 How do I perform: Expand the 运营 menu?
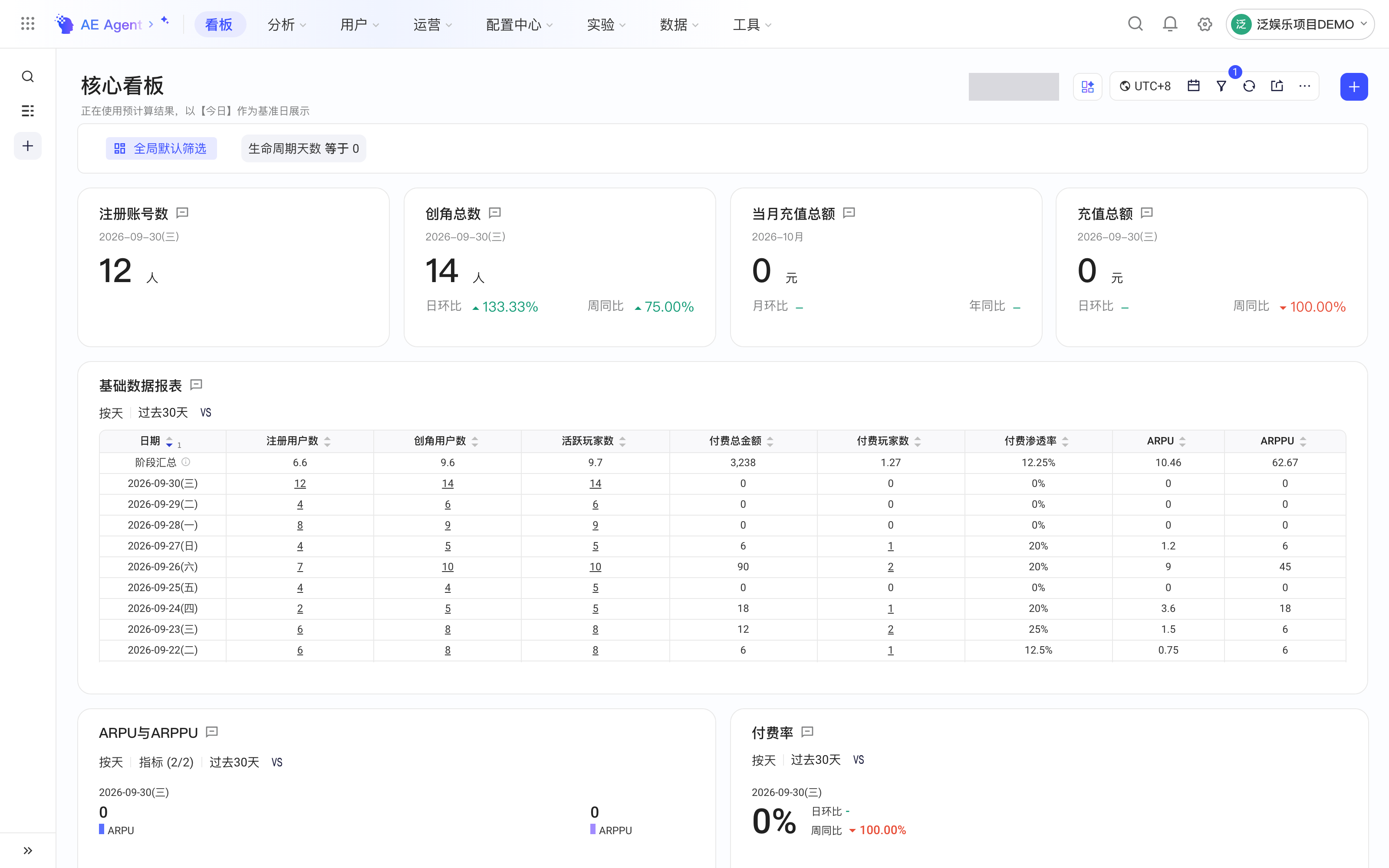433,25
